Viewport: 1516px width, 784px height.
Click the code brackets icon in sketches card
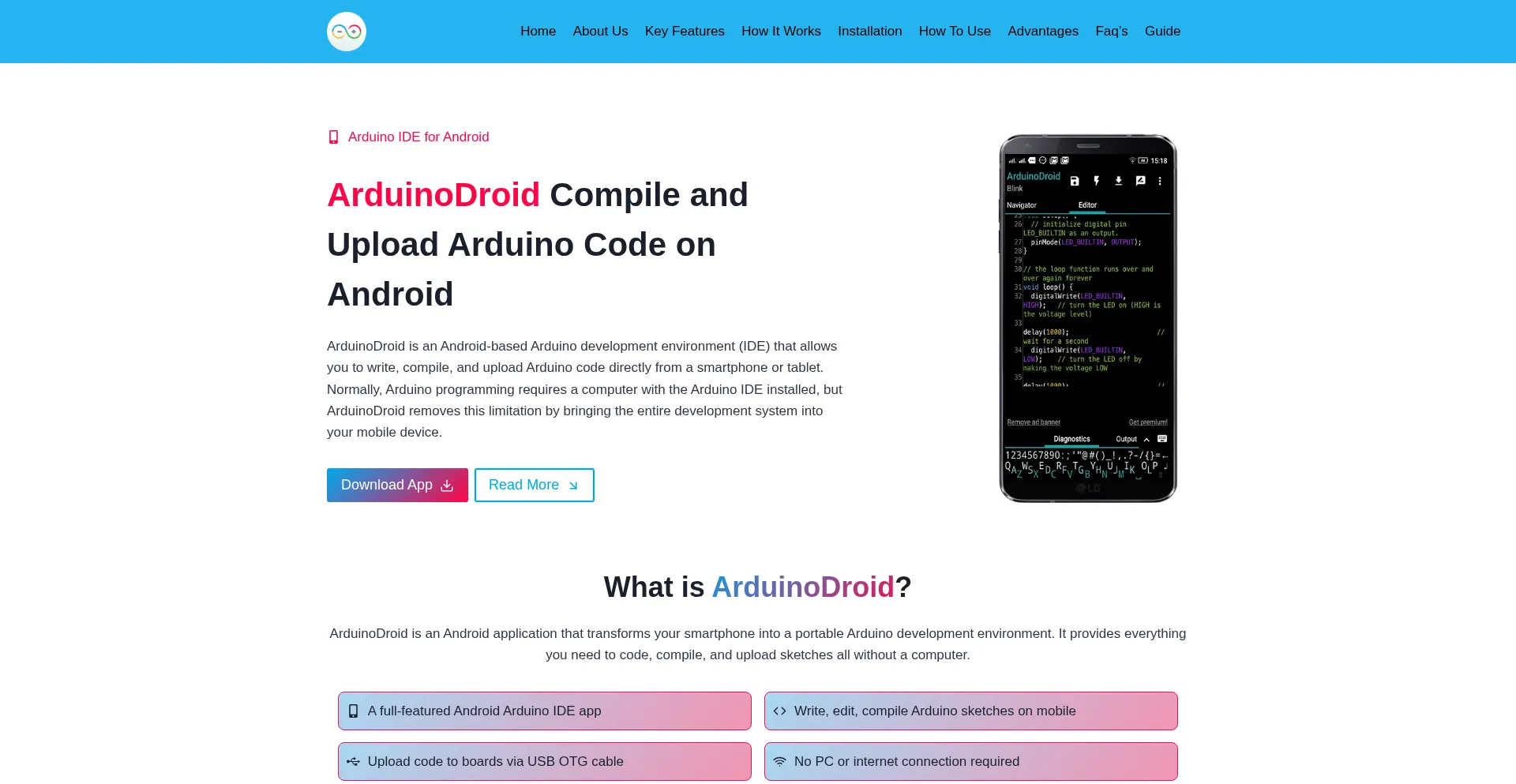pos(779,711)
